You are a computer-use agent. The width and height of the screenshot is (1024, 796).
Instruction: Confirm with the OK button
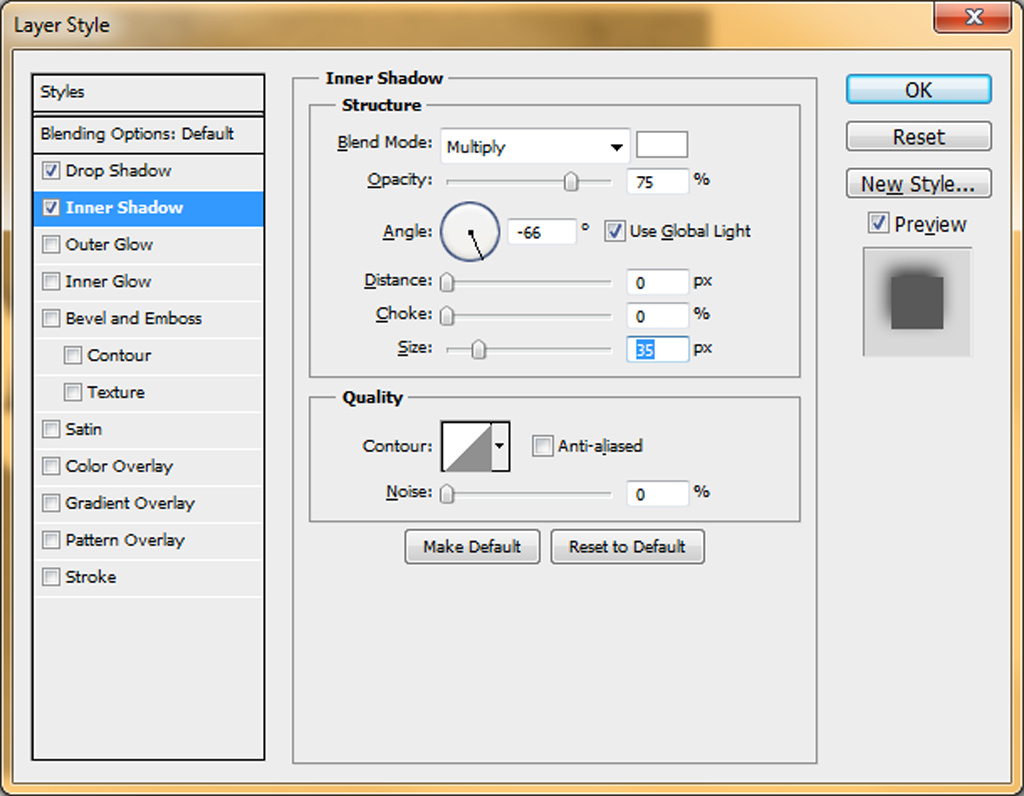[x=918, y=89]
